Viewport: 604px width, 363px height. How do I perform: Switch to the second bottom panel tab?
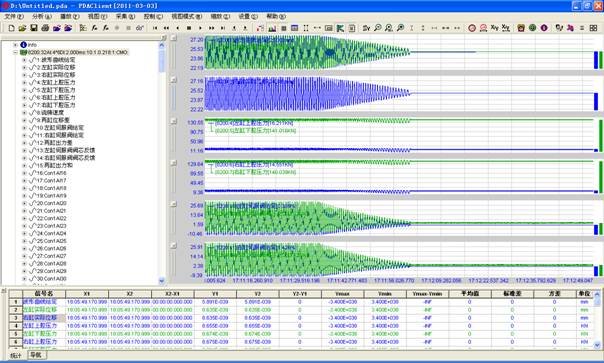coord(36,355)
